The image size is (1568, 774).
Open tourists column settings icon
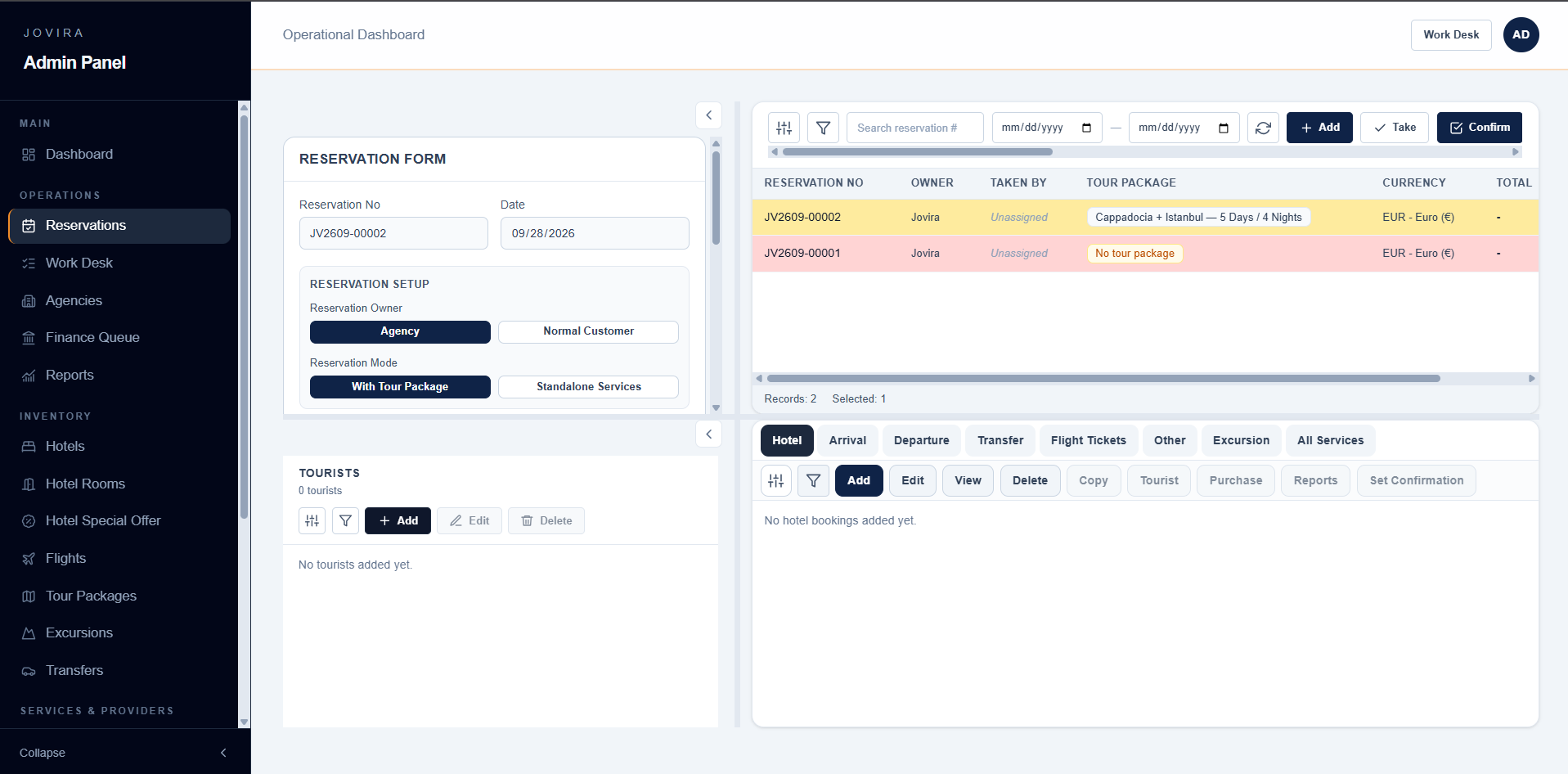(x=312, y=521)
